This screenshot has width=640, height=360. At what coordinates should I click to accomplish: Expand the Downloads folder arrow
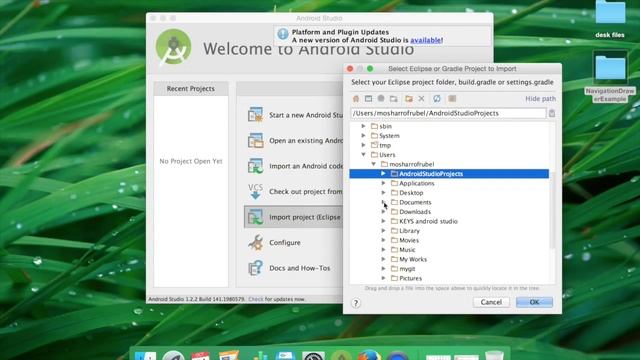point(383,211)
